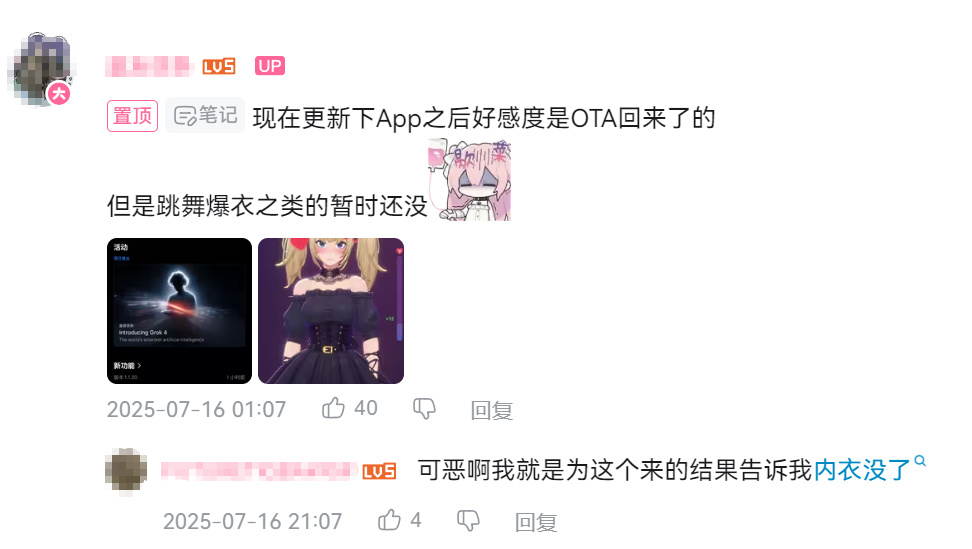Open the 笔记 note tag icon
The height and width of the screenshot is (549, 972).
click(x=205, y=115)
